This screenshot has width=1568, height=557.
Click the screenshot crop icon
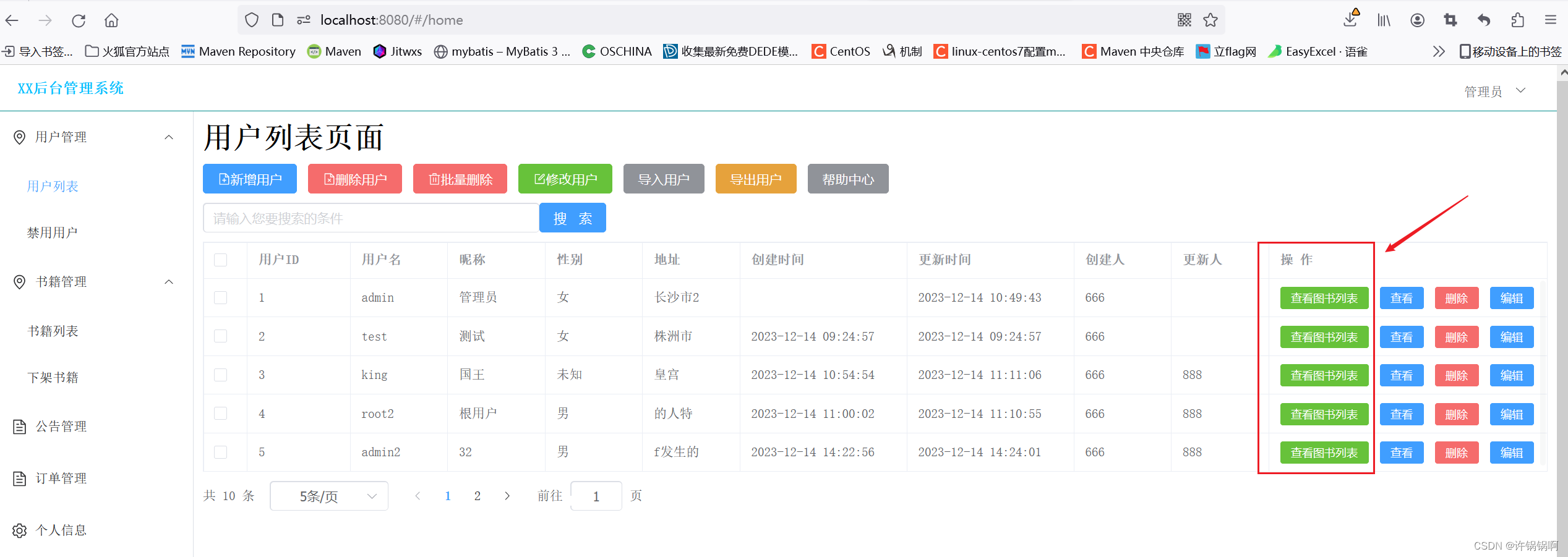[1450, 20]
